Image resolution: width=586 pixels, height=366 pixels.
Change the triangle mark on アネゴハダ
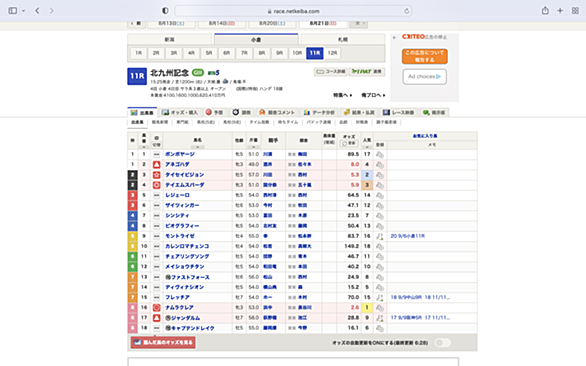click(157, 164)
